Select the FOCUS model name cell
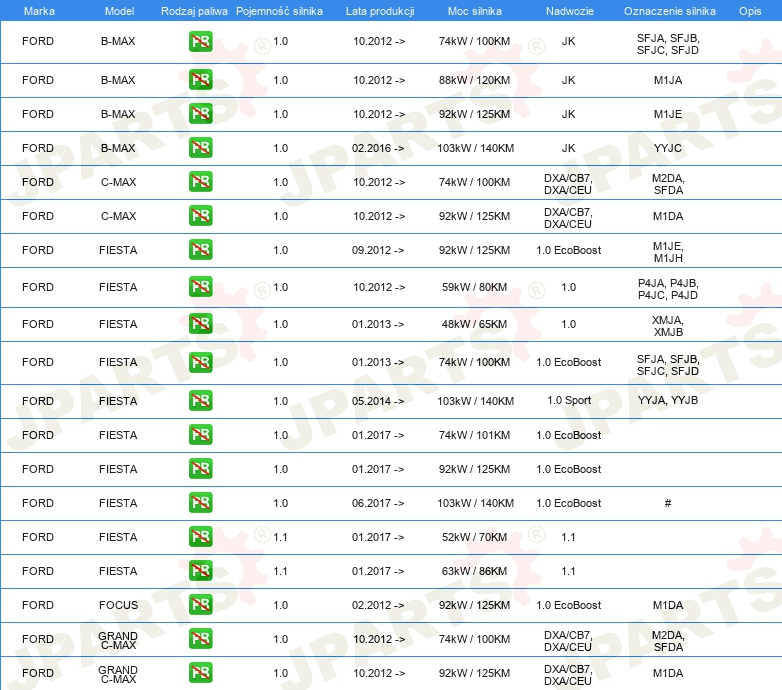Image resolution: width=782 pixels, height=690 pixels. pyautogui.click(x=118, y=605)
